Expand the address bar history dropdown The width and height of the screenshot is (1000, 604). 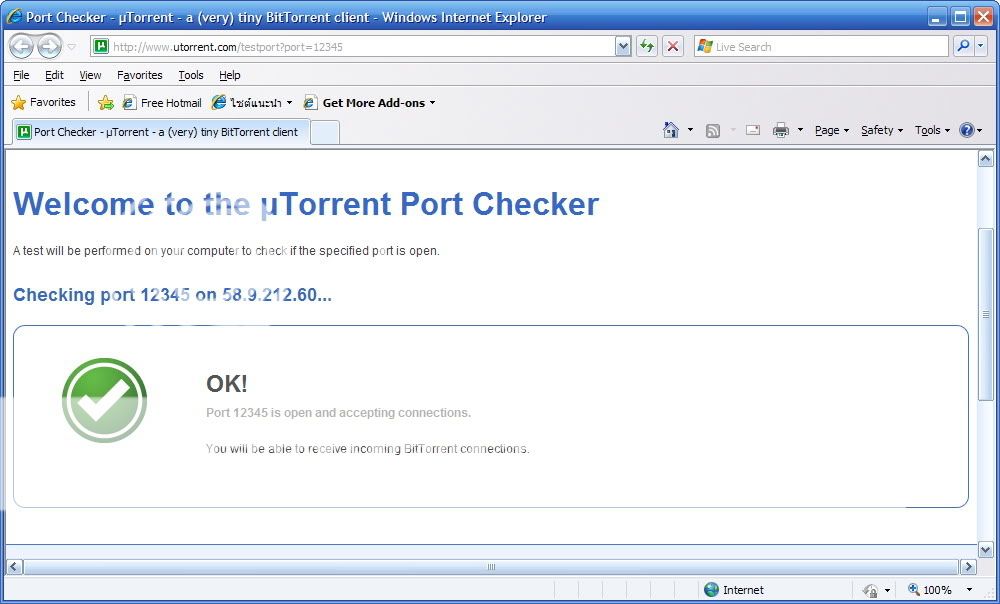[x=623, y=47]
